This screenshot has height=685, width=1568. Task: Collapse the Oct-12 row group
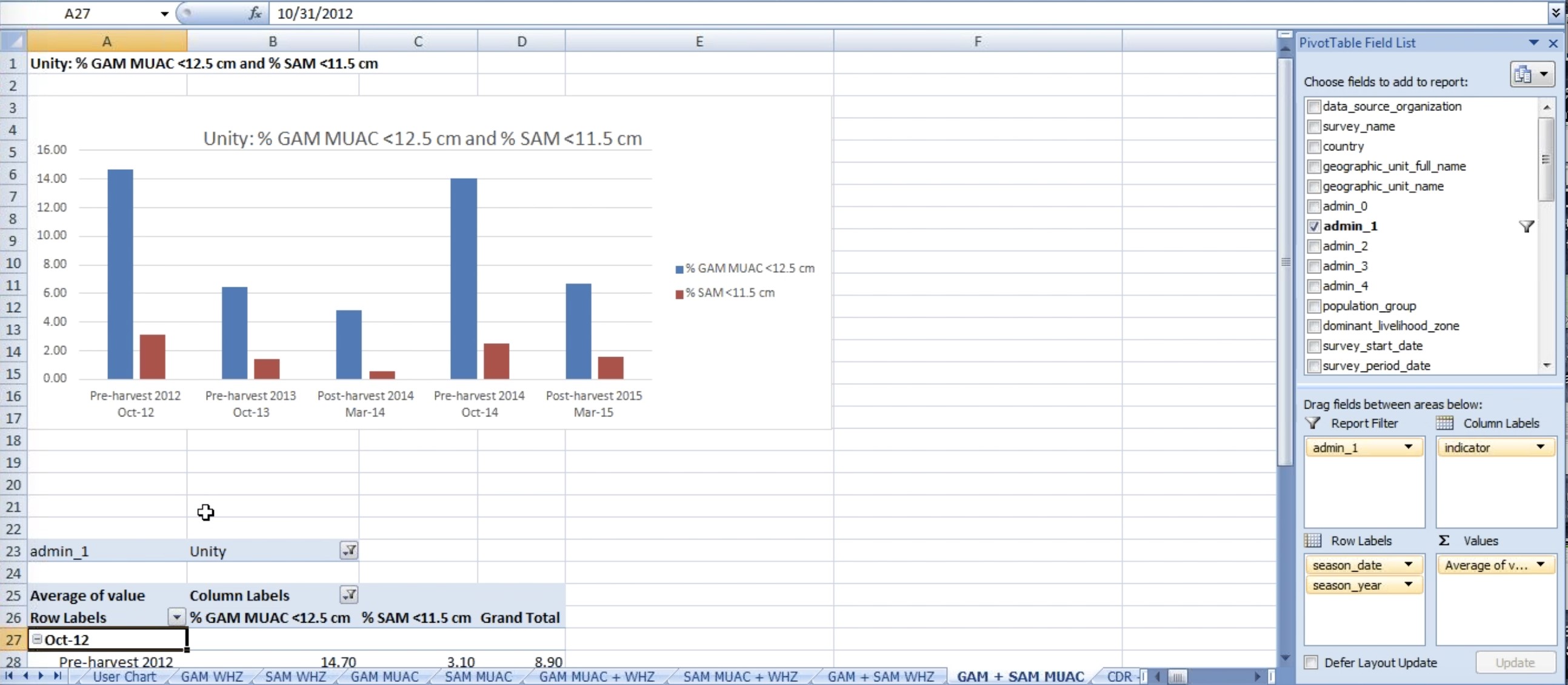pyautogui.click(x=37, y=639)
